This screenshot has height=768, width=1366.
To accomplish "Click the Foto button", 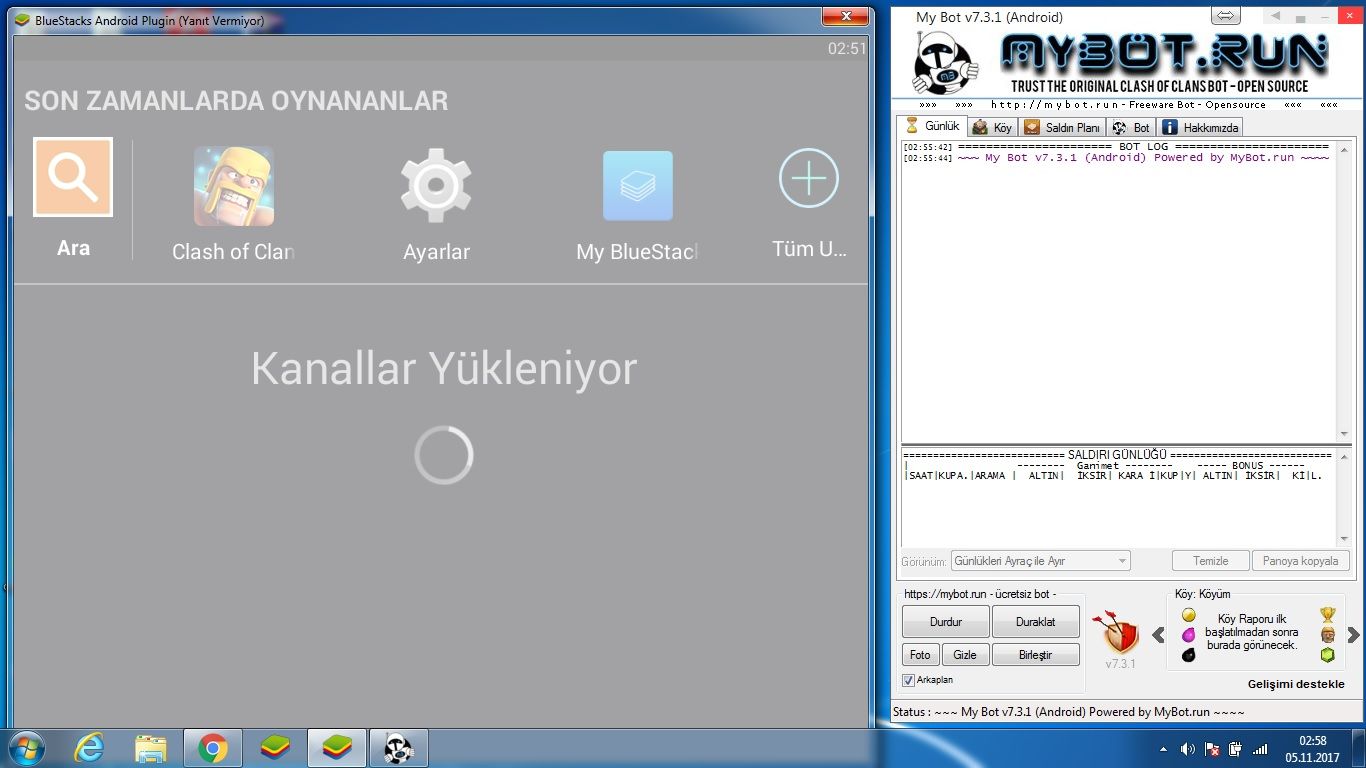I will (x=920, y=655).
